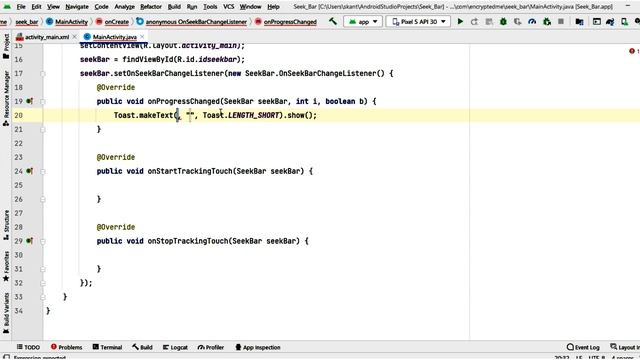Open the Terminal tool window

[107, 347]
